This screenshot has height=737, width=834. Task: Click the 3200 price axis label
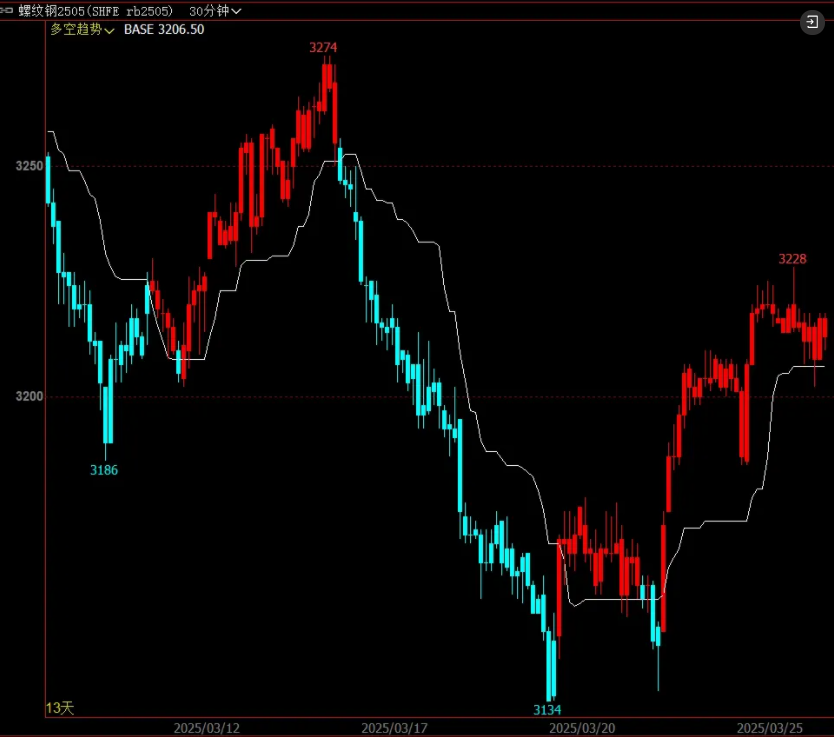pyautogui.click(x=29, y=396)
